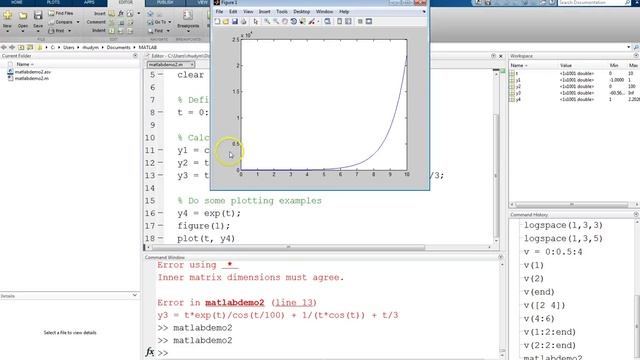This screenshot has height=360, width=640.
Task: Select the Rotate 3D tool in figure toolbar
Action: pyautogui.click(x=293, y=21)
